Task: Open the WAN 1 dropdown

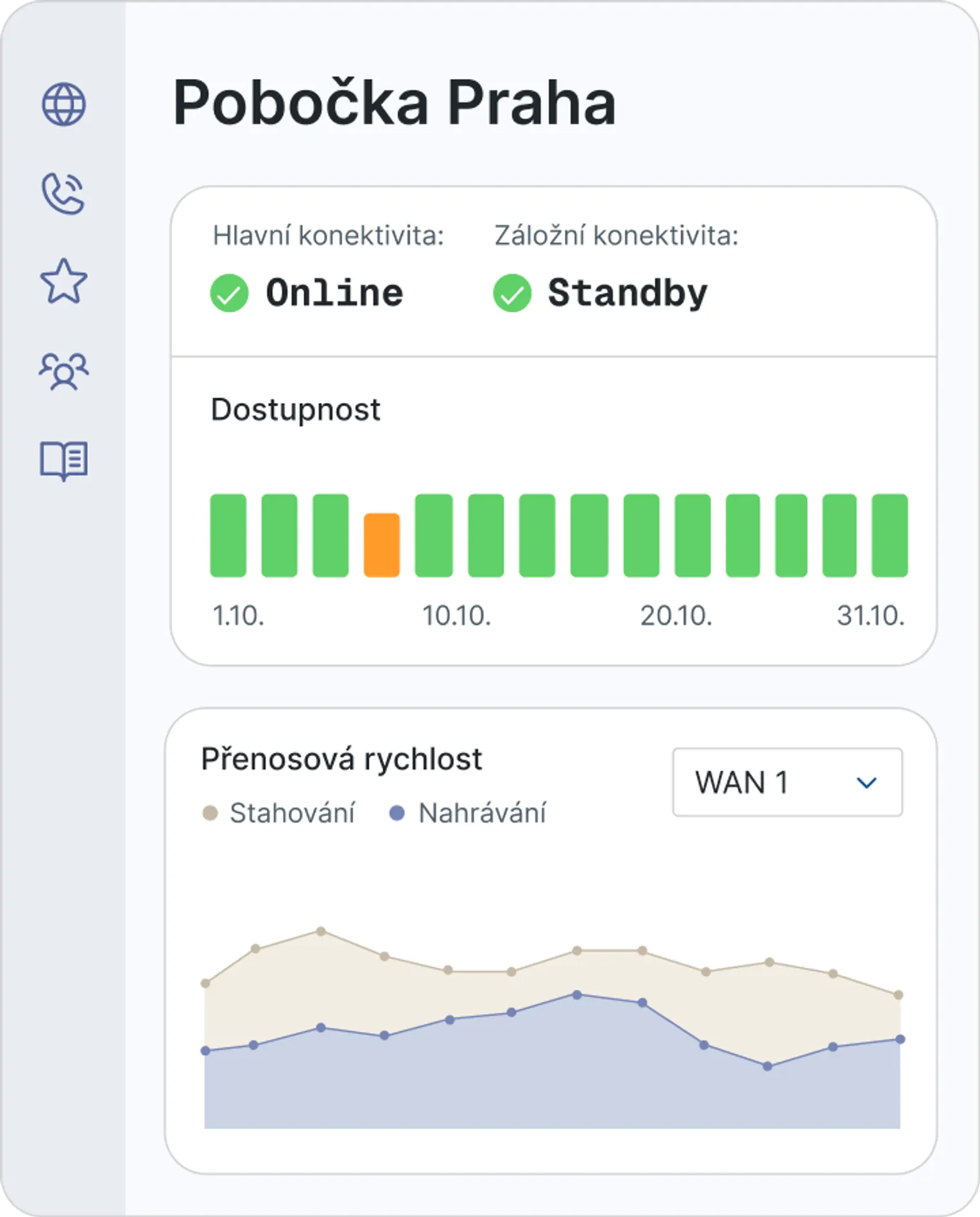Action: tap(787, 782)
